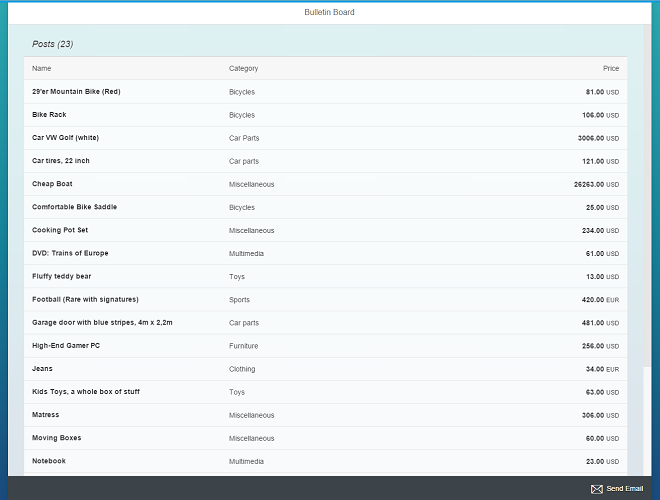660x500 pixels.
Task: Select Football (Rare with signatures) listing
Action: (85, 299)
